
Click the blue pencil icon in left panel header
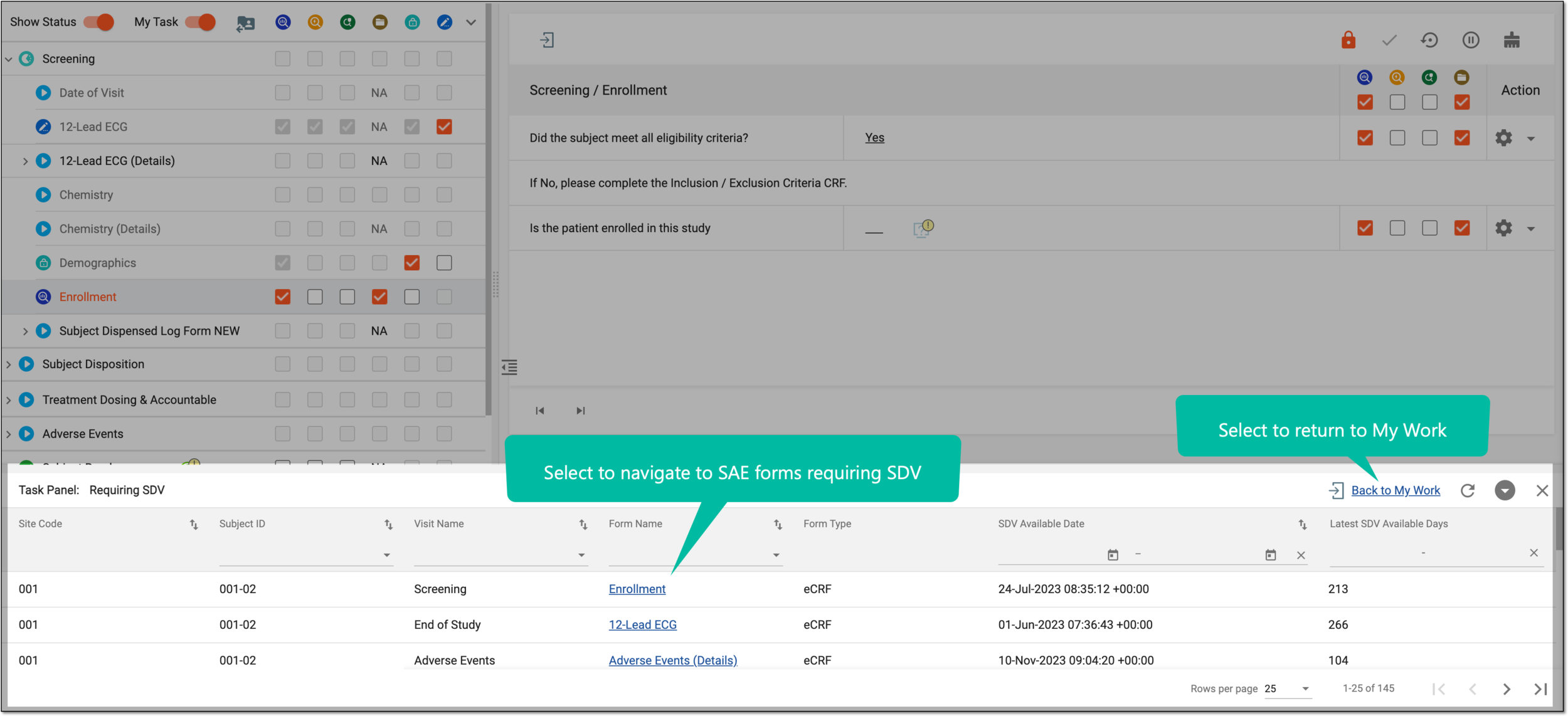pos(444,23)
